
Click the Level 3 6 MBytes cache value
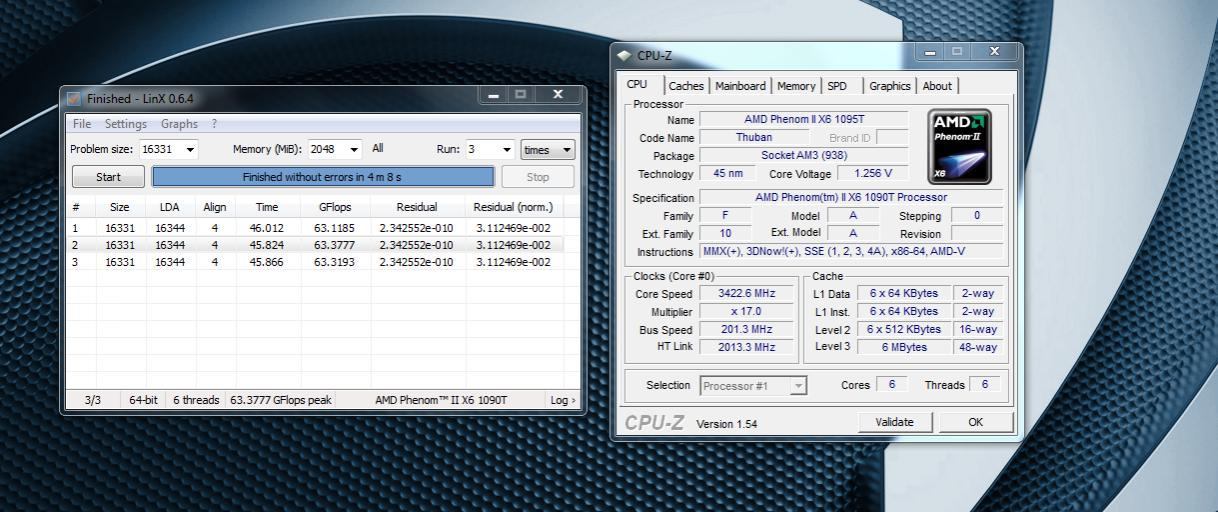point(903,347)
